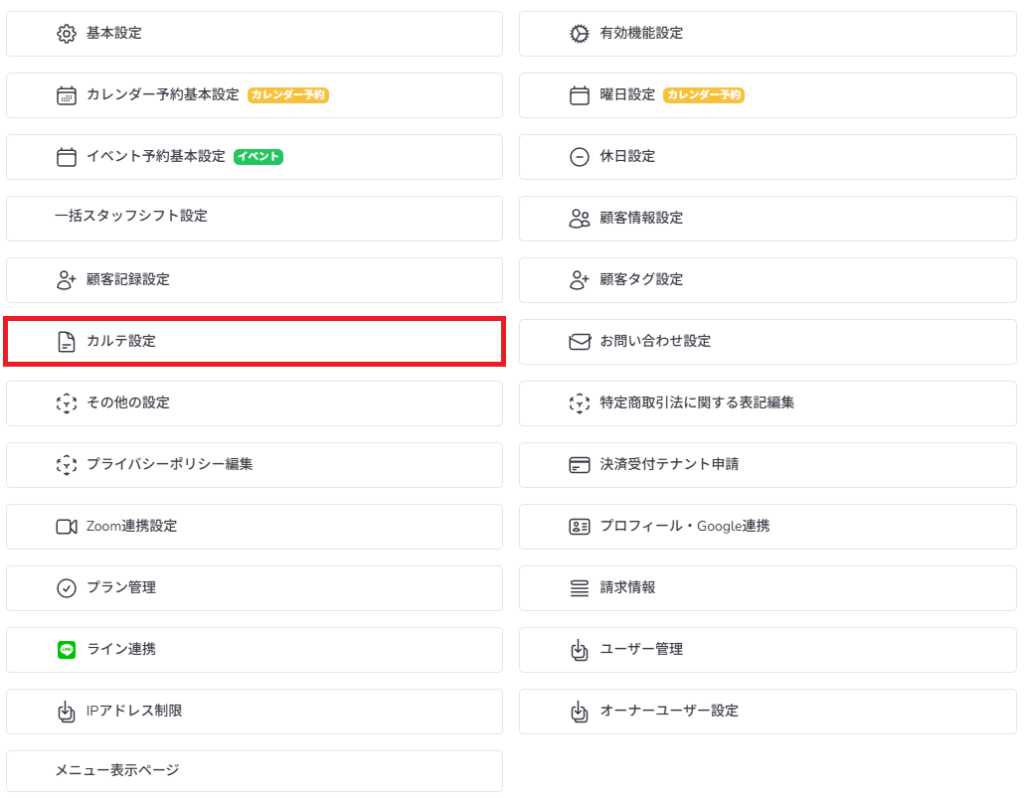Click the envelope icon for お問い合わせ設定
The image size is (1024, 798).
(579, 342)
